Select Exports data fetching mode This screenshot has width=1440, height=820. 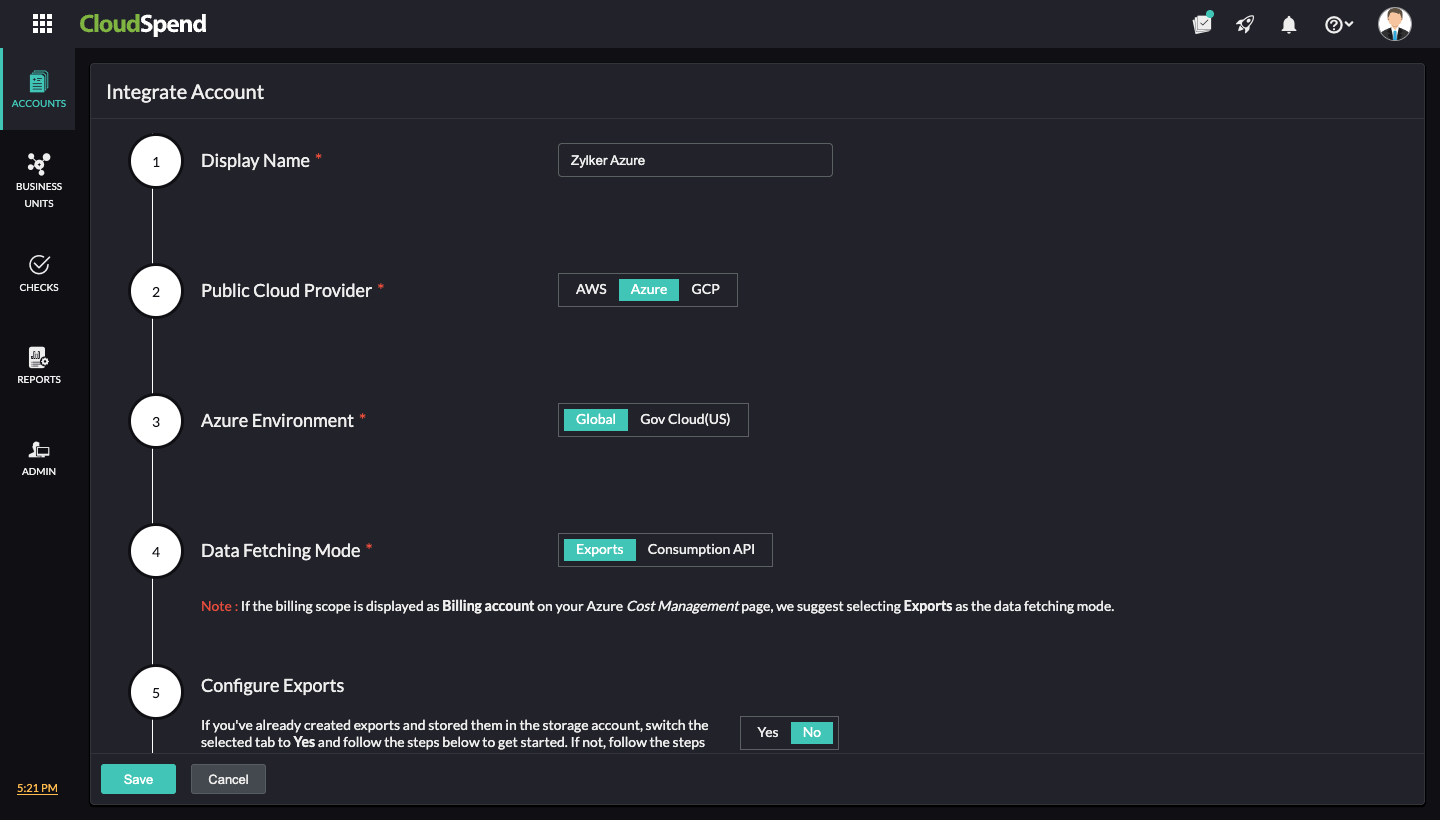600,549
